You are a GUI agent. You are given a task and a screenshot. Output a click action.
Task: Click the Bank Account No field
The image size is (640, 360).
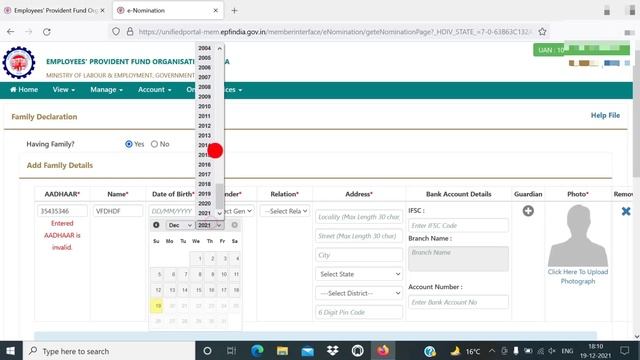click(458, 302)
